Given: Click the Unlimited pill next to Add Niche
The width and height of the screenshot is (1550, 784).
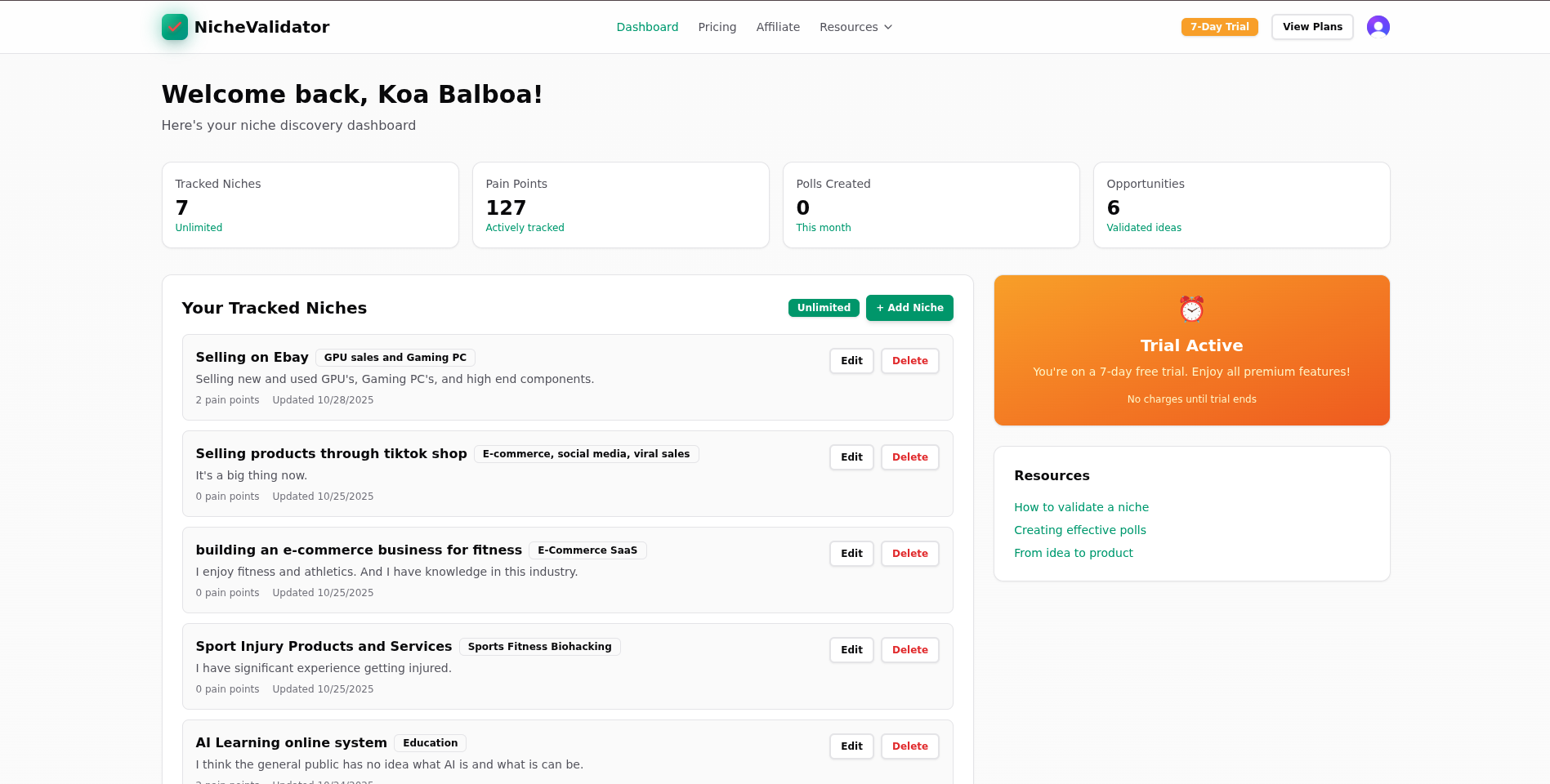Looking at the screenshot, I should 823,308.
